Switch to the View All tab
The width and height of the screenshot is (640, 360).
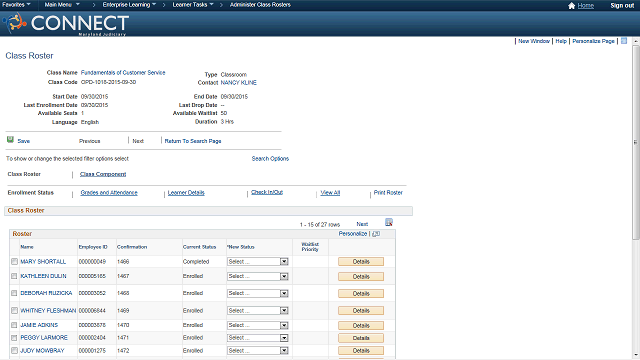(x=330, y=193)
